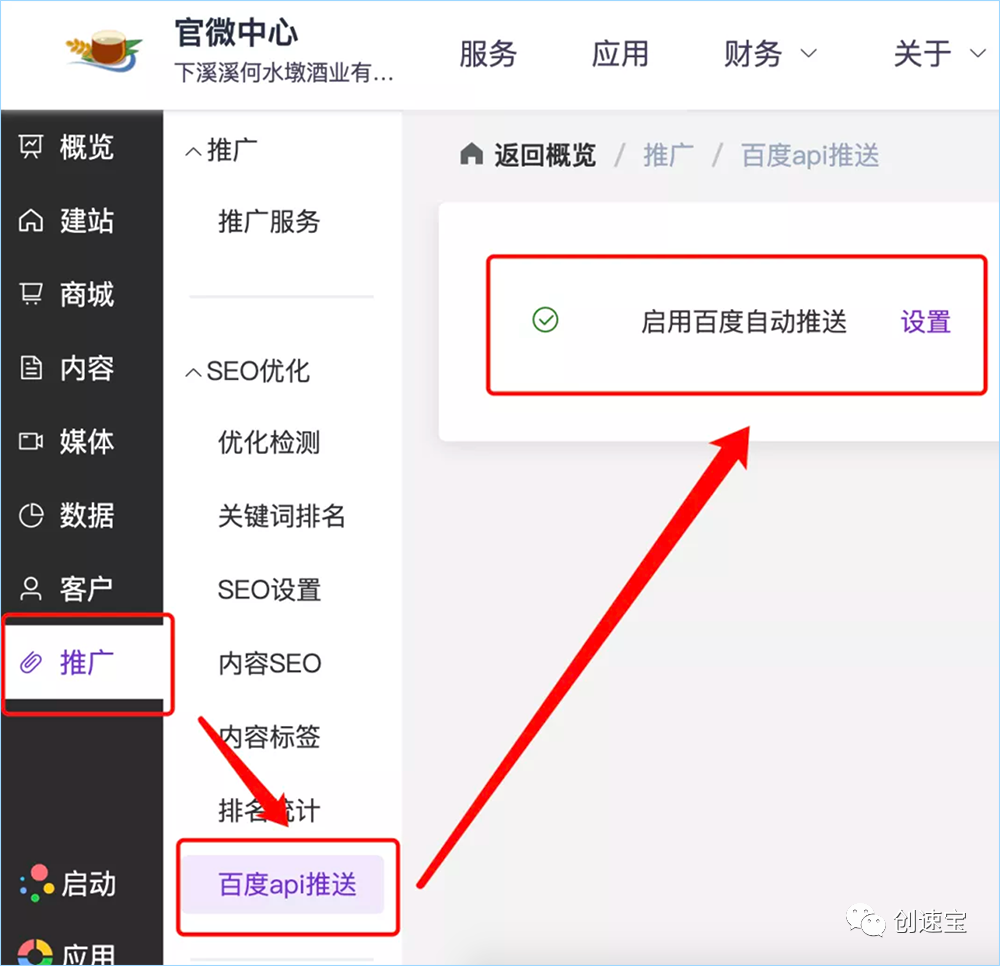Screen dimensions: 1000x966
Task: Click the 推广 paperclip icon
Action: click(x=31, y=663)
